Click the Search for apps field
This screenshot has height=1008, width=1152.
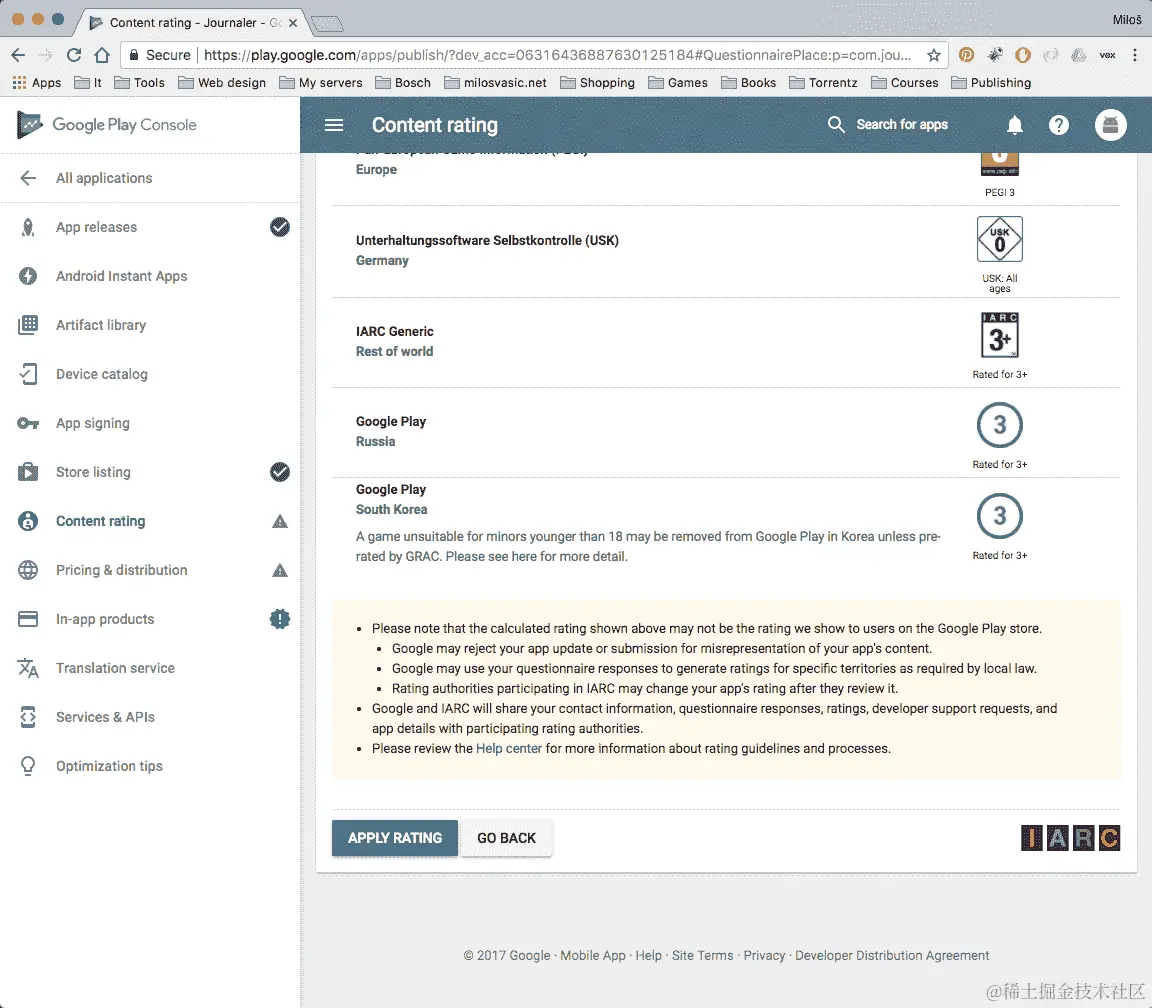pos(901,125)
